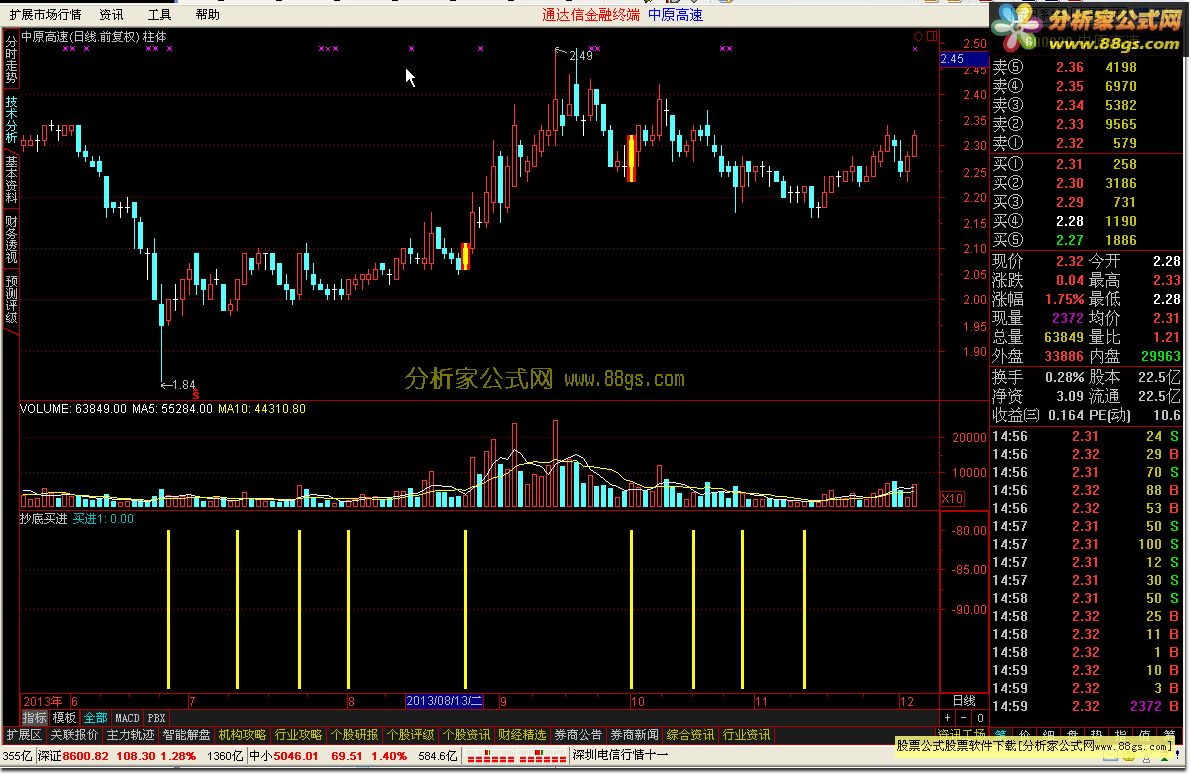Click the 日线 period selector
The image size is (1191, 775).
point(964,701)
